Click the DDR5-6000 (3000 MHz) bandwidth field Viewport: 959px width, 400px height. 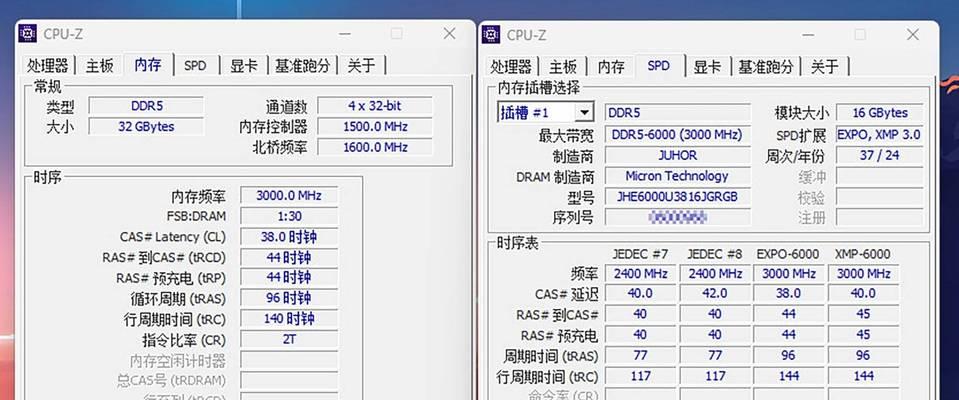tap(677, 135)
